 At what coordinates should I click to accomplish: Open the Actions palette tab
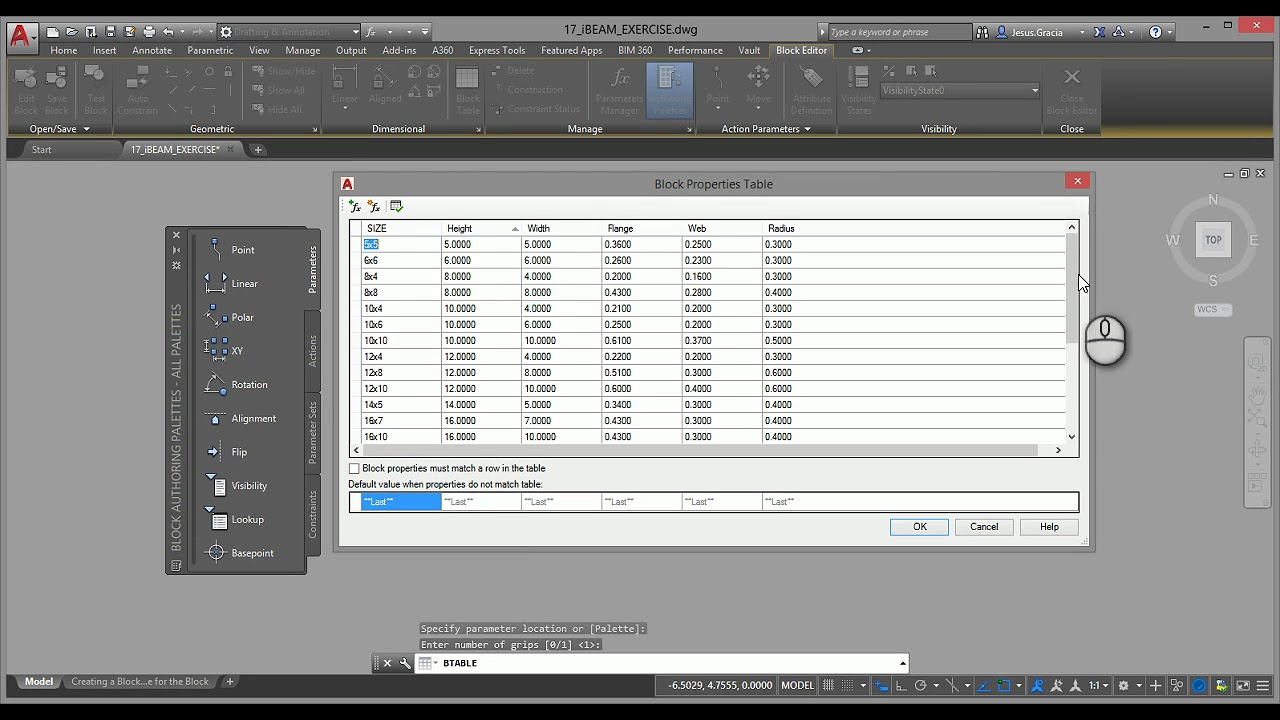[312, 351]
